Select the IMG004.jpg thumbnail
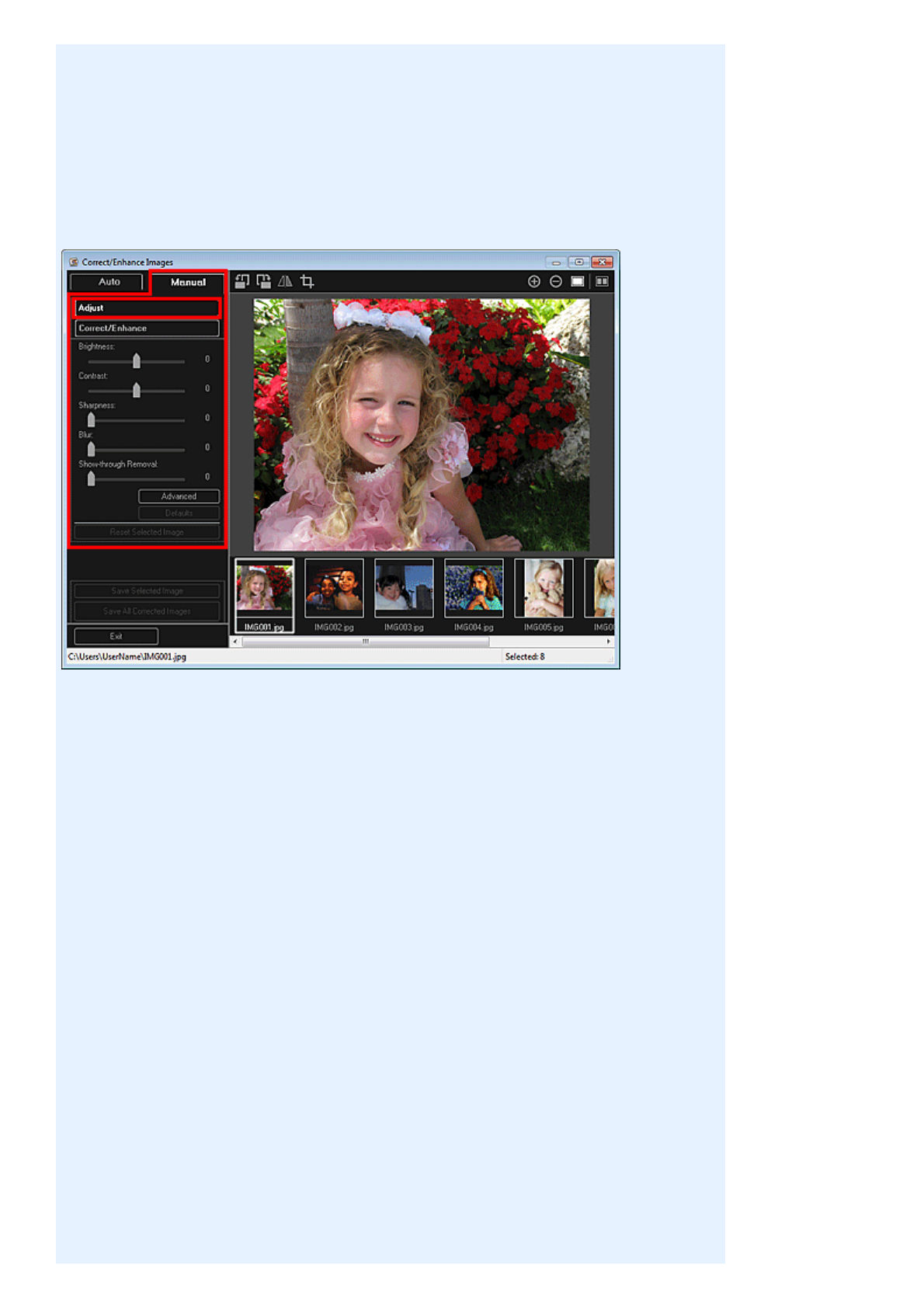924x1308 pixels. [474, 589]
